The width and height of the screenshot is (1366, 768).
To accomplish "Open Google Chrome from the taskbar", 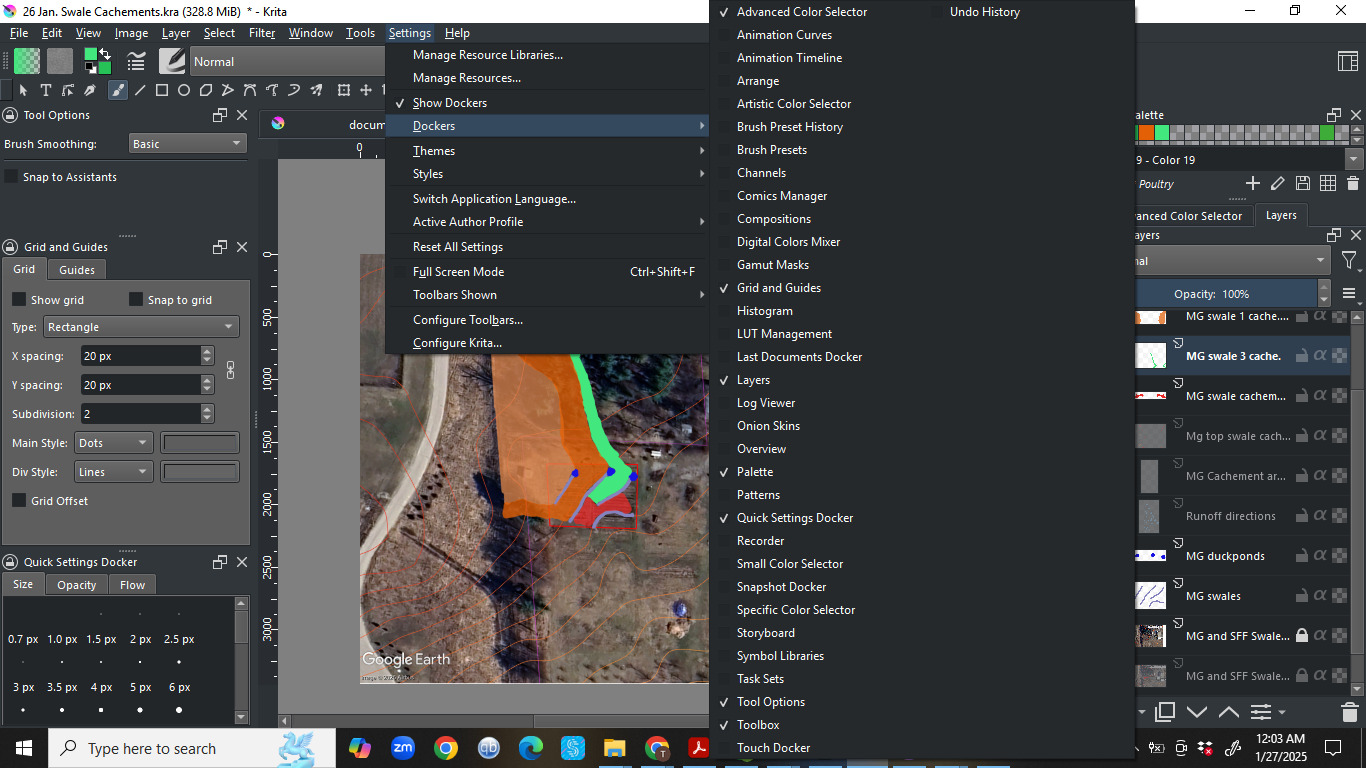I will tap(446, 748).
